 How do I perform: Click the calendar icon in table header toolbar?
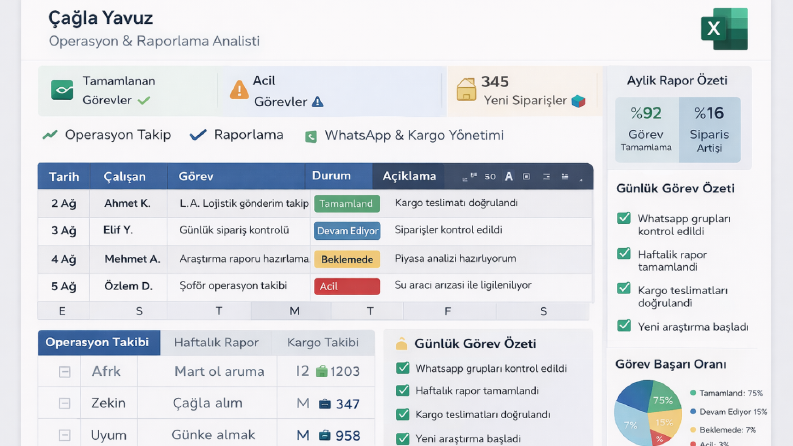565,176
